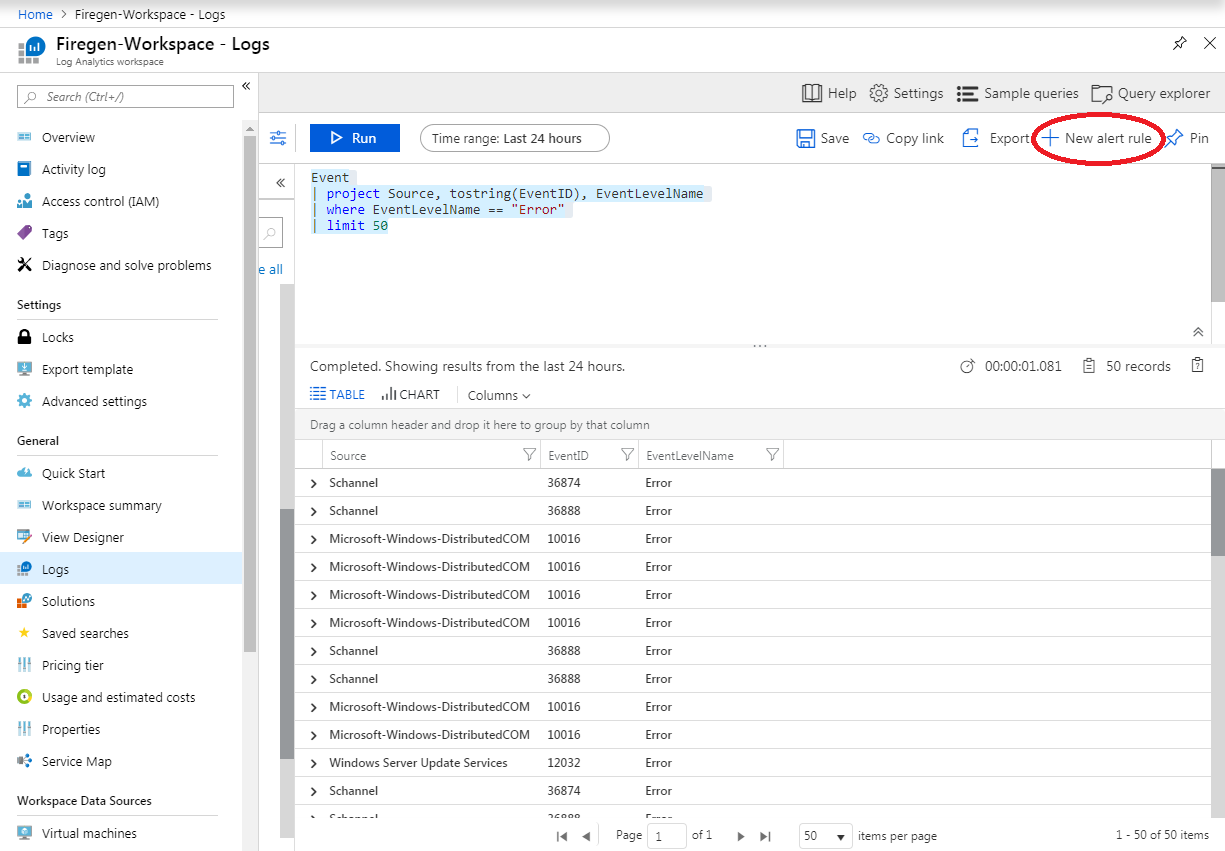
Task: Select Activity log in the sidebar
Action: 76,169
